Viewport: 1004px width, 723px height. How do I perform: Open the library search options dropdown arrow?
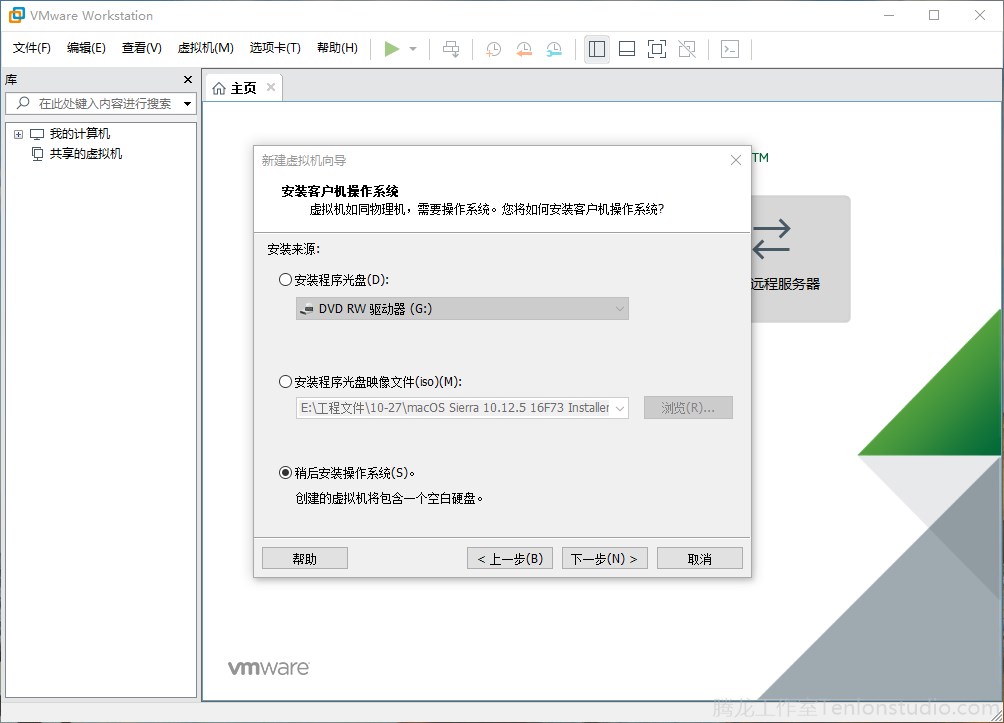pyautogui.click(x=188, y=104)
